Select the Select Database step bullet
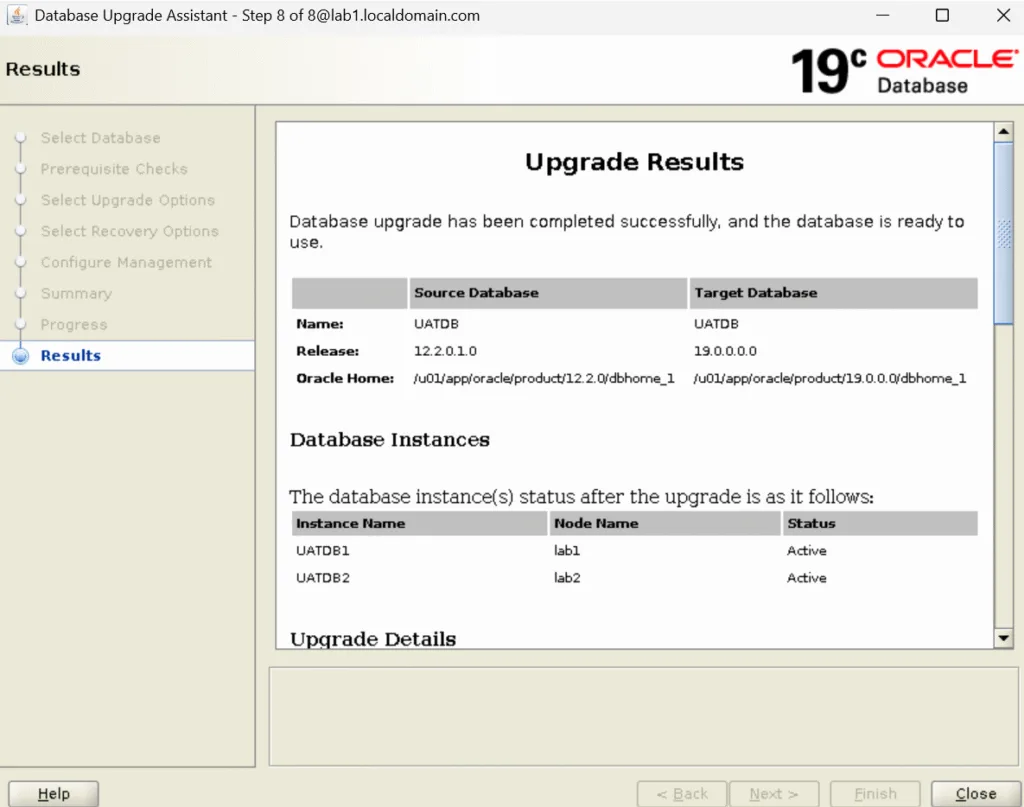This screenshot has width=1024, height=807. [21, 138]
